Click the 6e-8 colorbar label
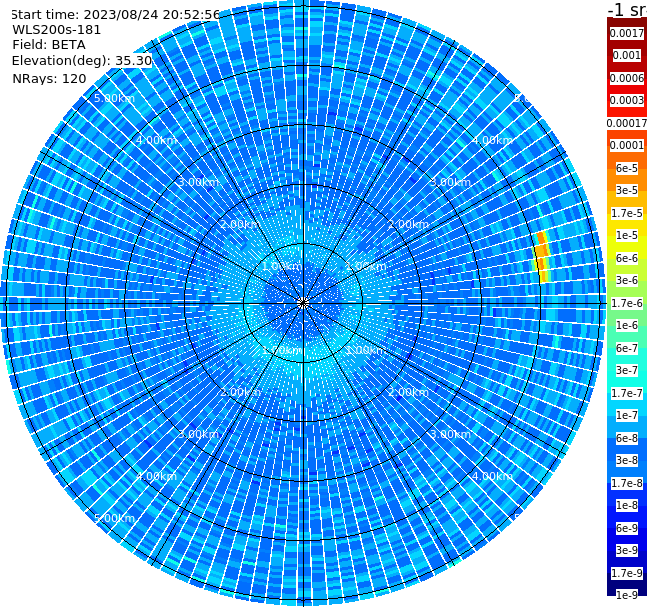Viewport: 647px width, 607px height. click(627, 438)
